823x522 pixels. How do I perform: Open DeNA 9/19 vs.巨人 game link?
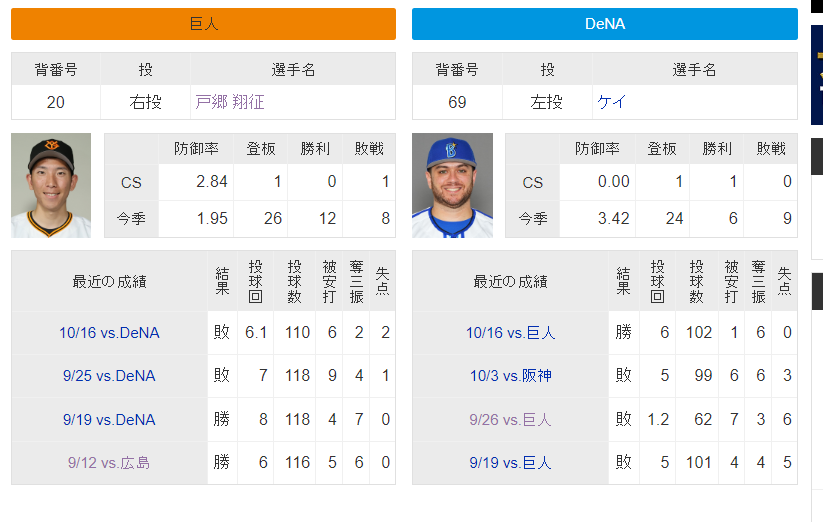(510, 463)
